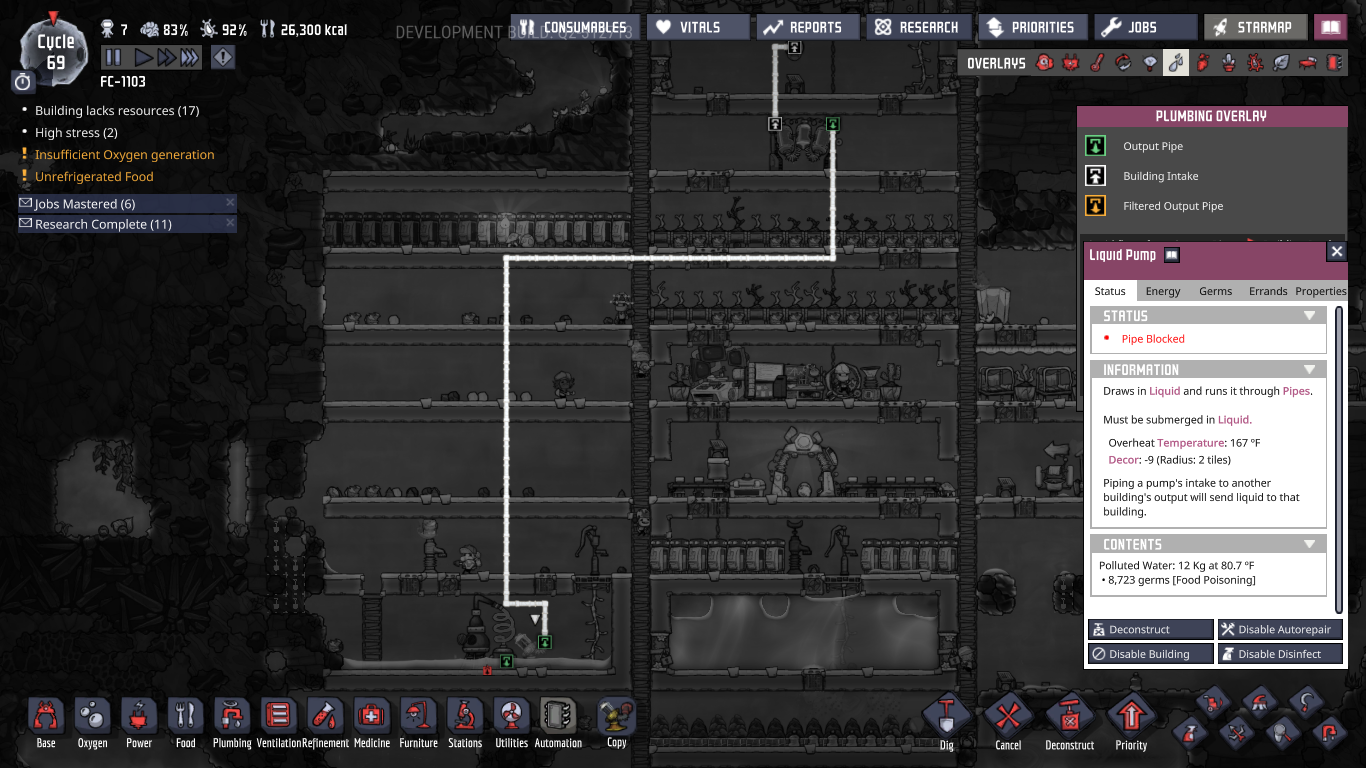The height and width of the screenshot is (768, 1366).
Task: Switch to the Status tab
Action: pos(1110,291)
